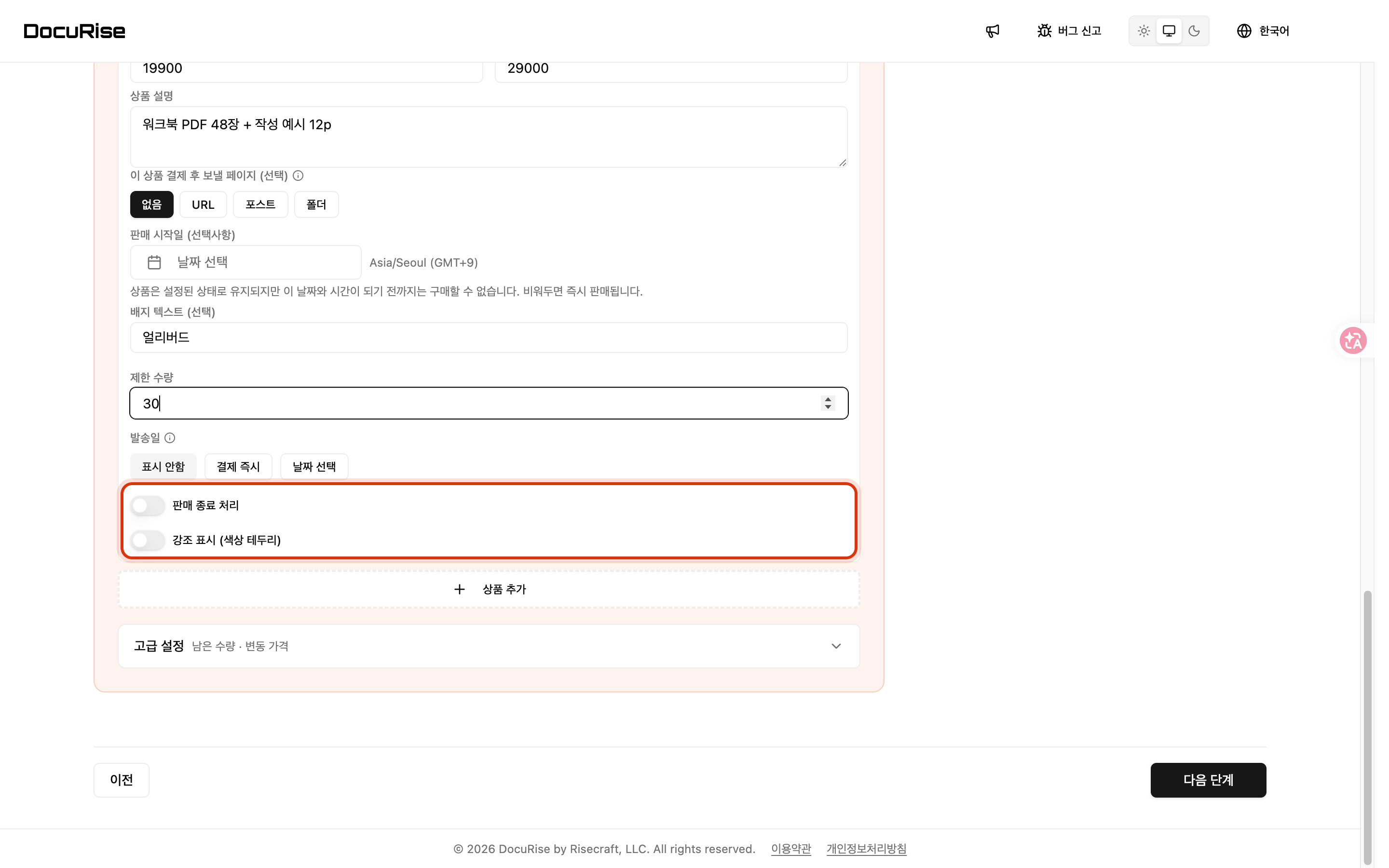The width and height of the screenshot is (1389, 868).
Task: Choose 표시 안함 for 발송일
Action: [163, 467]
